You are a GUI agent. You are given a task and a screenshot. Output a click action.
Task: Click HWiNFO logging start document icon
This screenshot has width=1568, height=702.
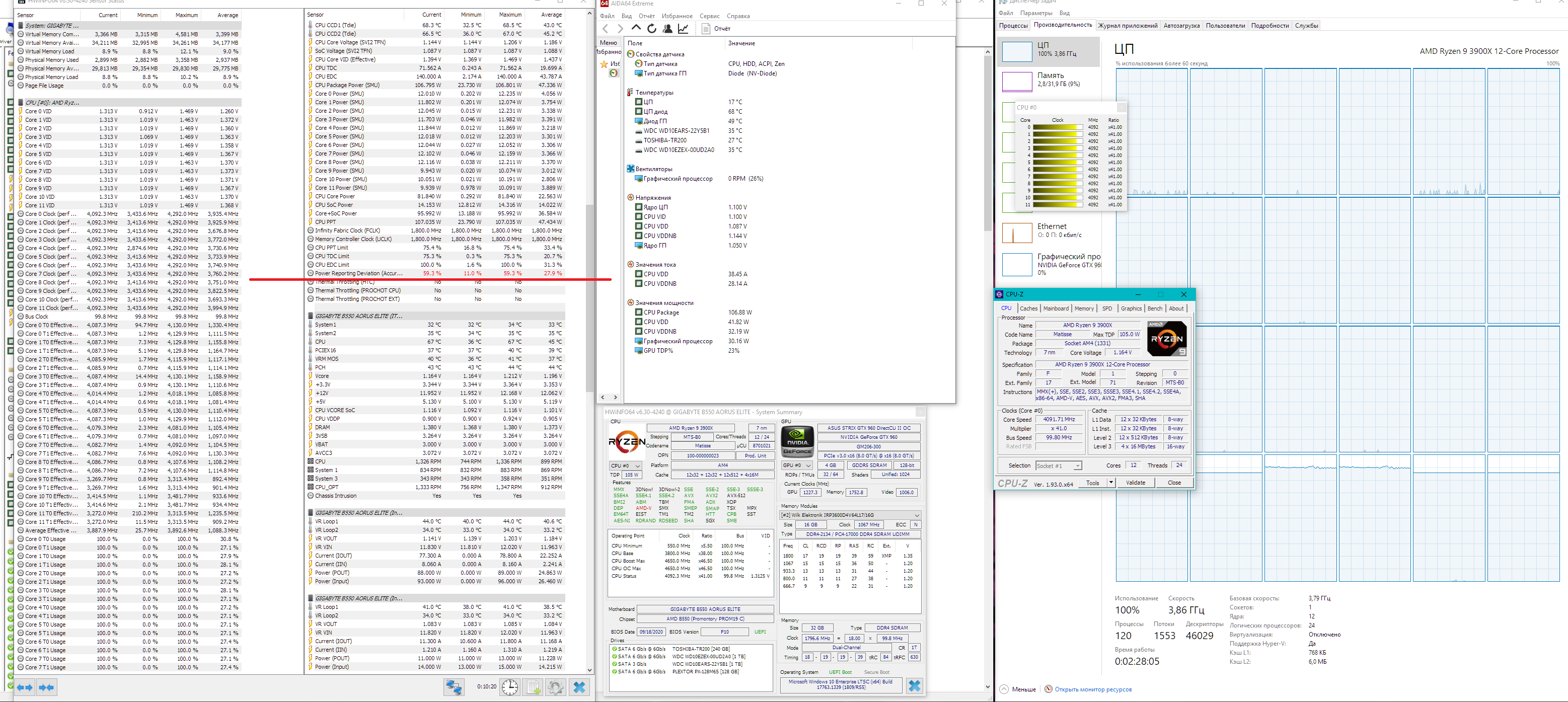(533, 687)
